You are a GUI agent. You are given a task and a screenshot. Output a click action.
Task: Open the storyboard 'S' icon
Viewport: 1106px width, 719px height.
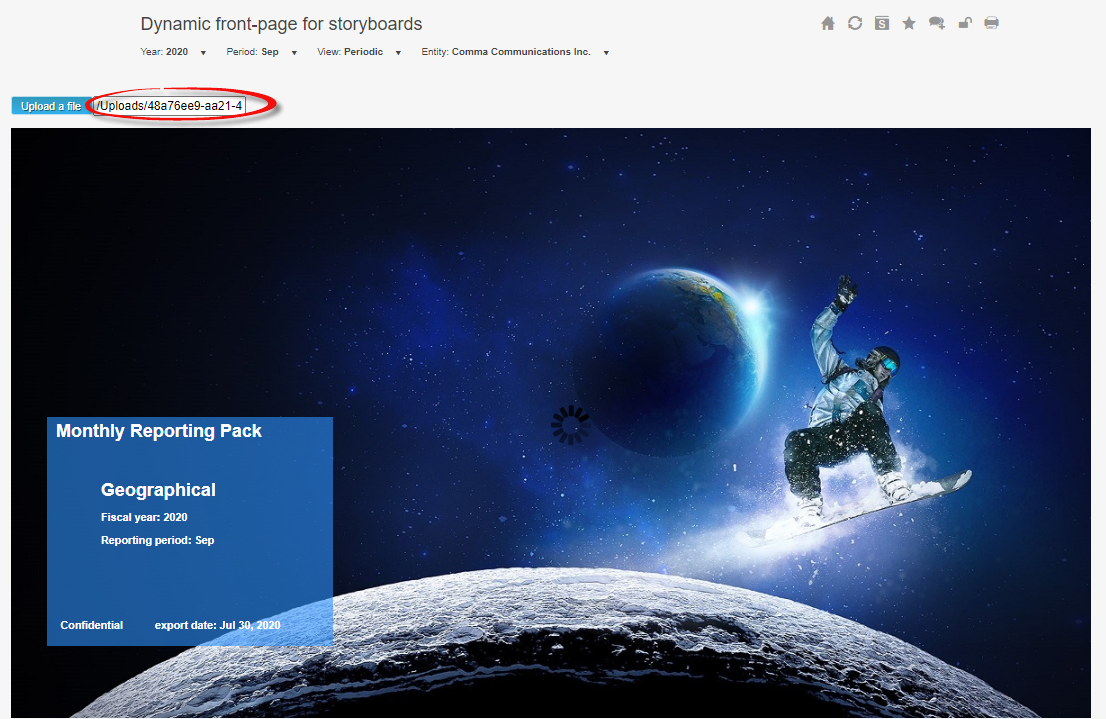[882, 23]
